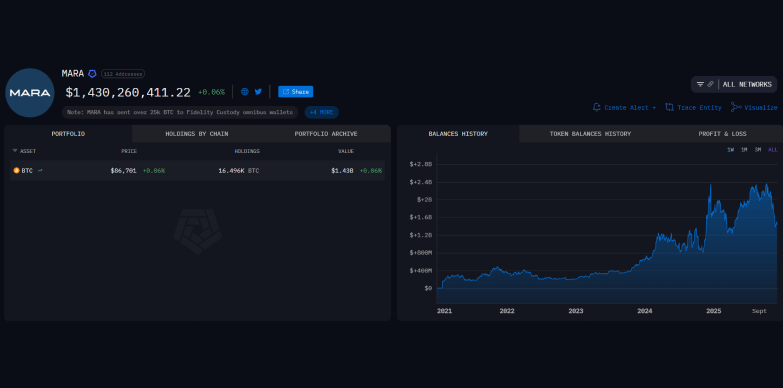Click the link chain icon in networks filter
The width and height of the screenshot is (783, 388).
(711, 84)
